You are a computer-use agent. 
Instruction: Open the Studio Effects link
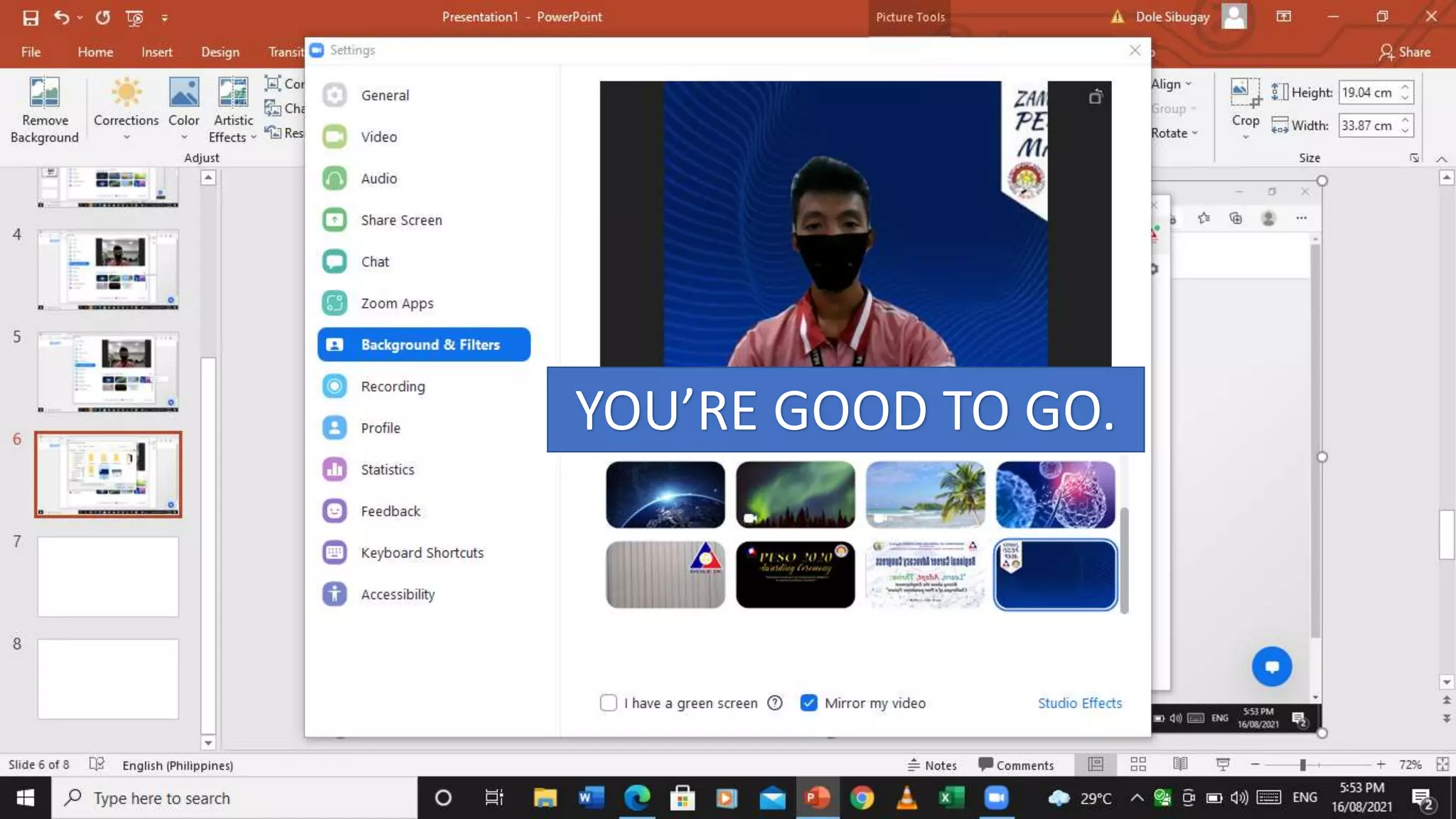tap(1079, 703)
